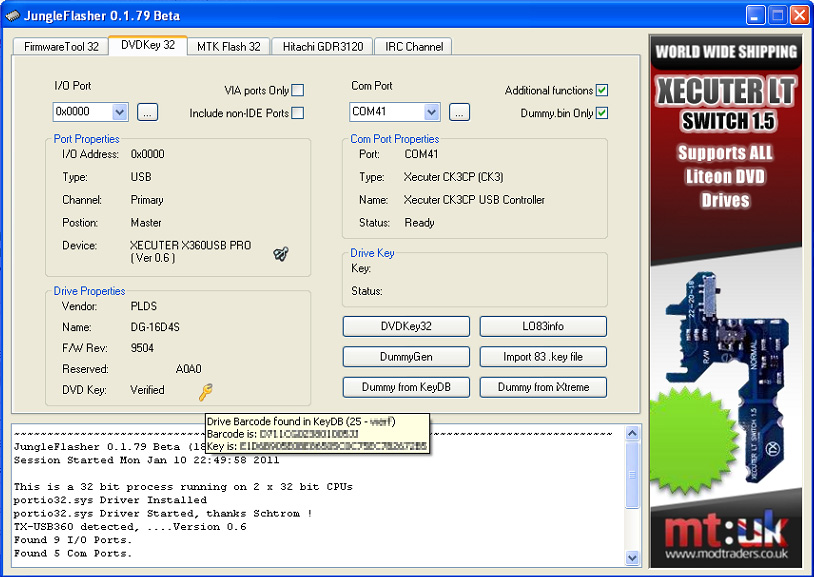Image resolution: width=814 pixels, height=577 pixels.
Task: Enable Include non-IDE Ports checkbox
Action: [x=297, y=113]
